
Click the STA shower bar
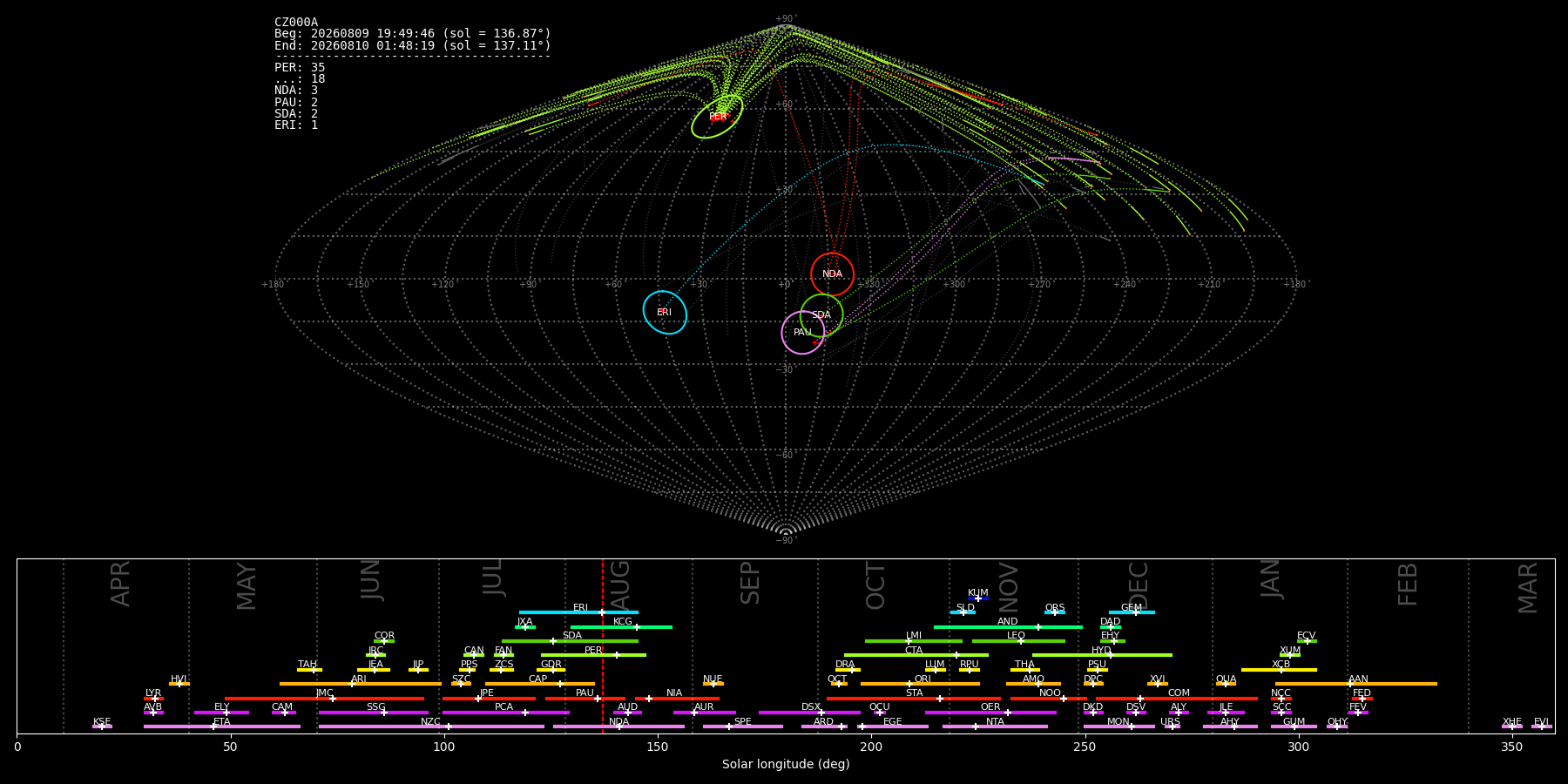tap(914, 698)
